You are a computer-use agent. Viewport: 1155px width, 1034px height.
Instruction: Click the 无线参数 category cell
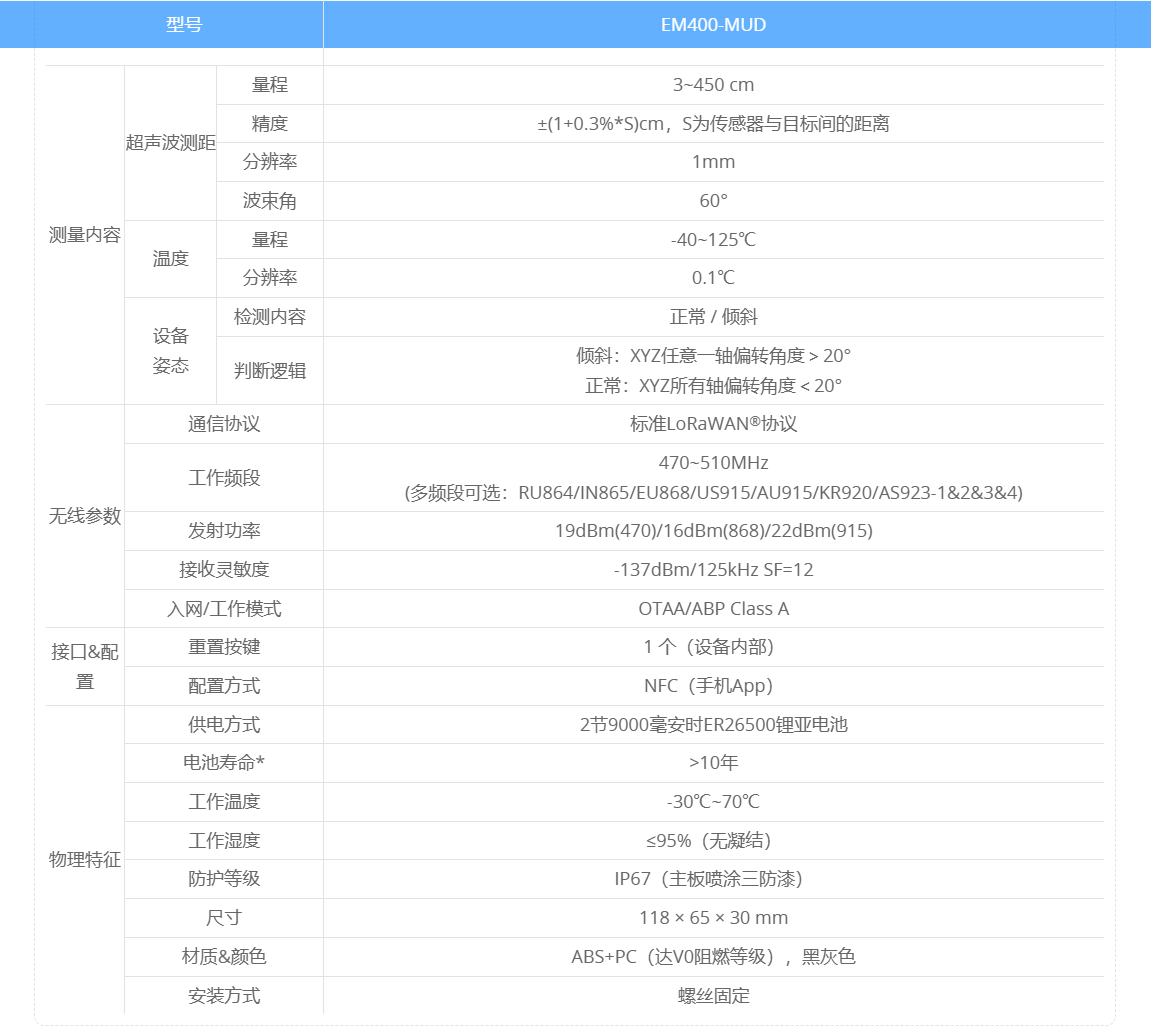[x=85, y=516]
